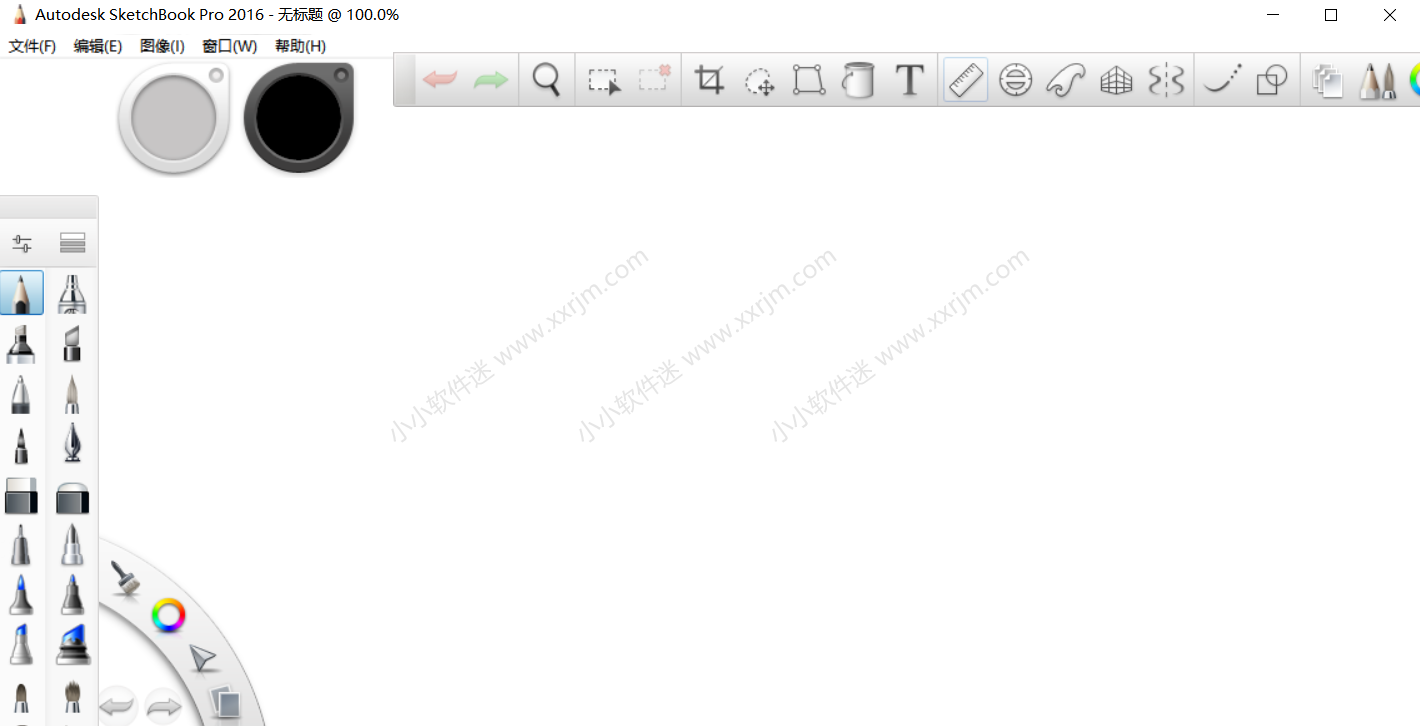Add text with the T tool
This screenshot has width=1420, height=726.
[909, 80]
